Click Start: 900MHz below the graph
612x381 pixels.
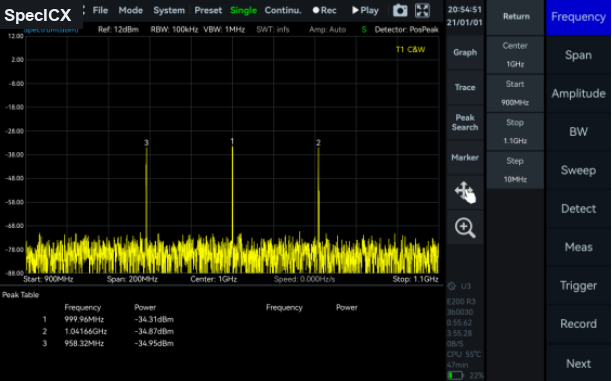48,279
